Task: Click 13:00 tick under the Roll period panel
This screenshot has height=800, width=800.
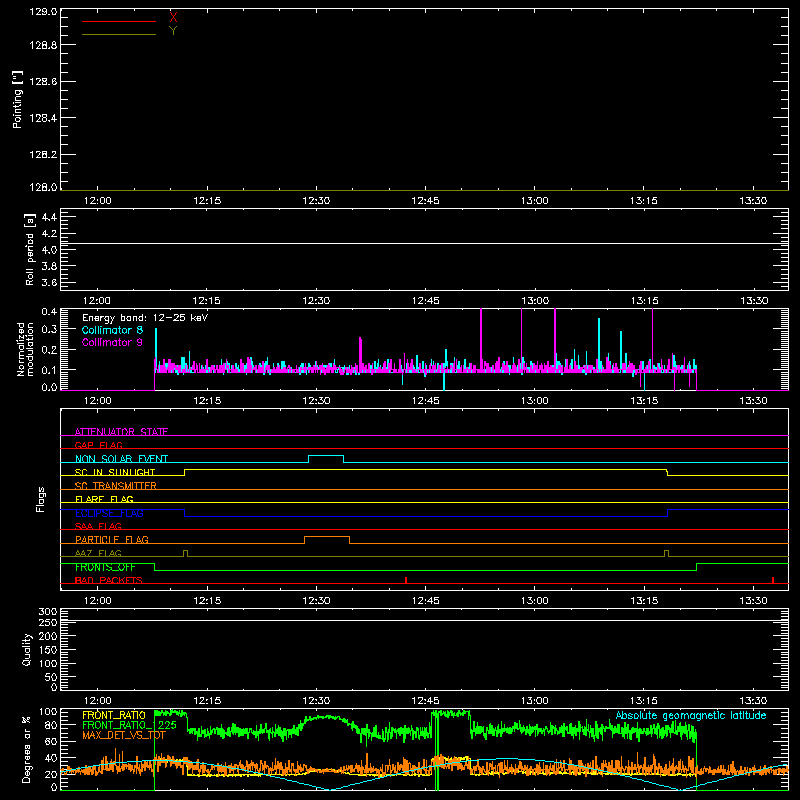Action: pos(535,301)
